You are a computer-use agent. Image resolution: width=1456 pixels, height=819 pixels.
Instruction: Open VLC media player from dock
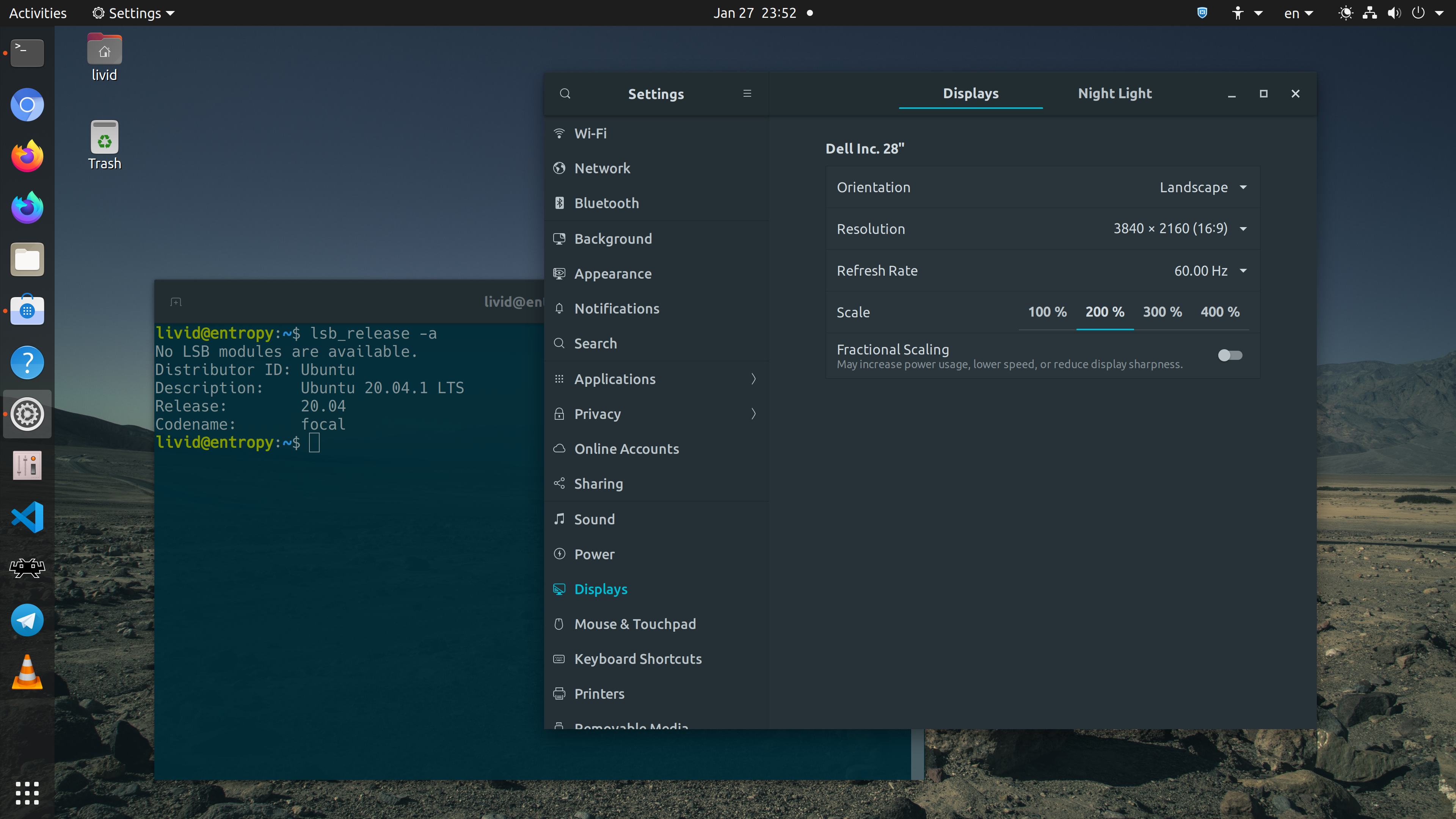[27, 673]
